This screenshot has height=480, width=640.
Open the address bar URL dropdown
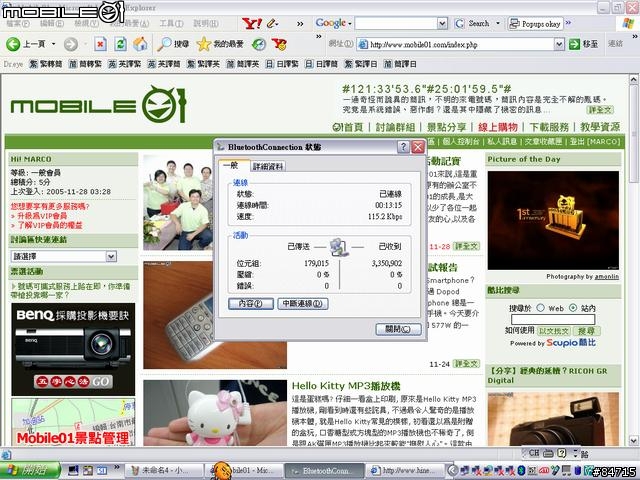(x=559, y=44)
